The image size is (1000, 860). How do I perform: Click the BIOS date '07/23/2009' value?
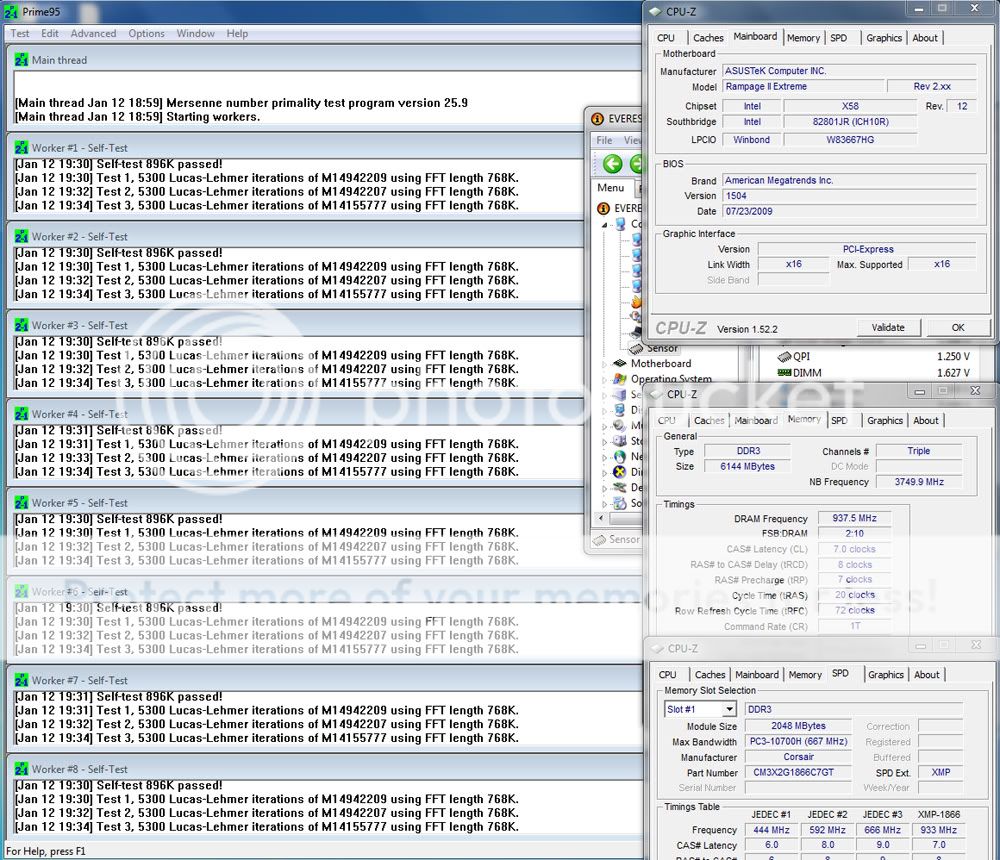[x=749, y=211]
